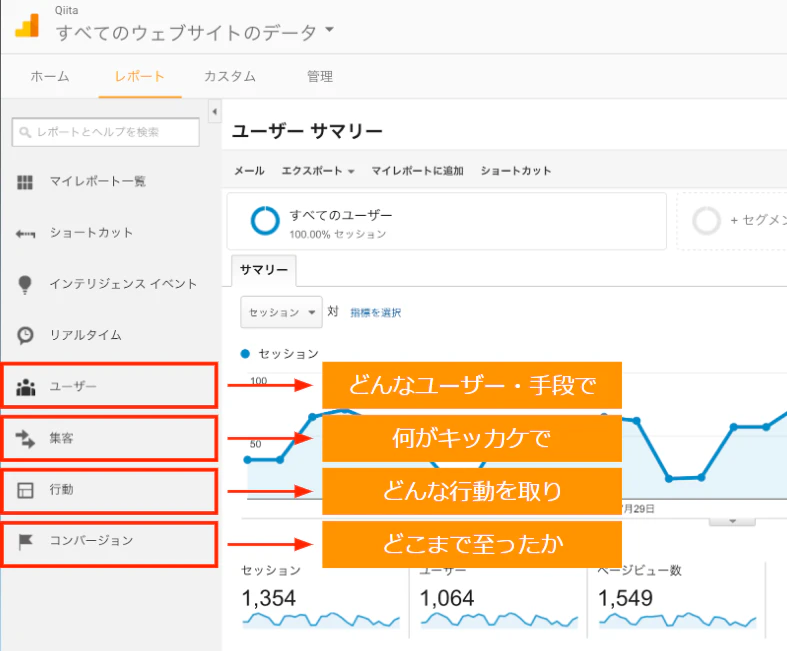Expand the ユーザー section in sidebar
Viewport: 787px width, 651px height.
point(109,385)
